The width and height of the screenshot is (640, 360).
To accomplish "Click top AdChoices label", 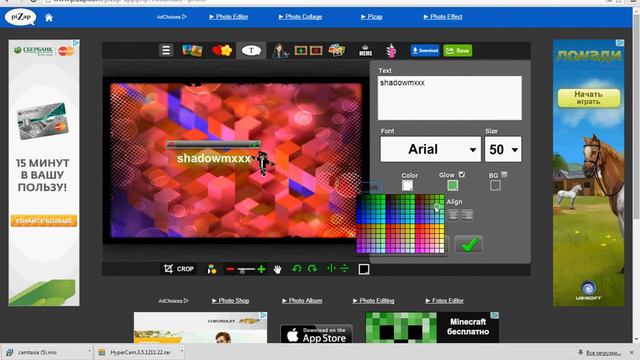I will (x=171, y=17).
